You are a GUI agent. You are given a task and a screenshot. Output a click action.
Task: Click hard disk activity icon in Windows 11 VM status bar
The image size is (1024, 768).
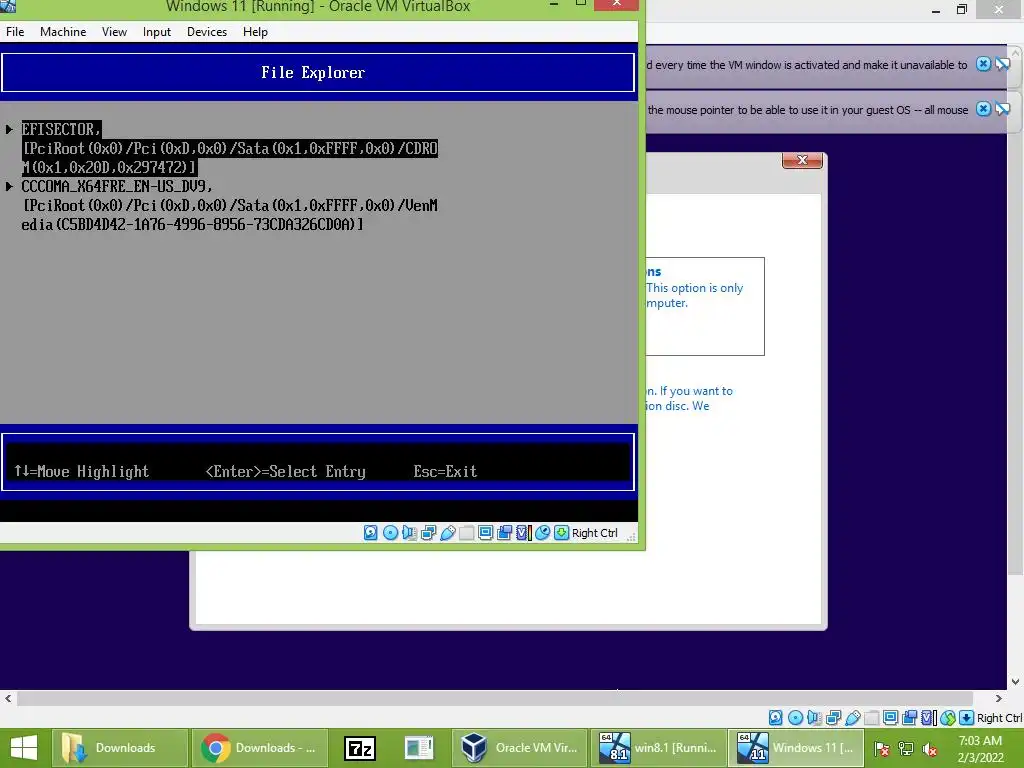pyautogui.click(x=370, y=533)
